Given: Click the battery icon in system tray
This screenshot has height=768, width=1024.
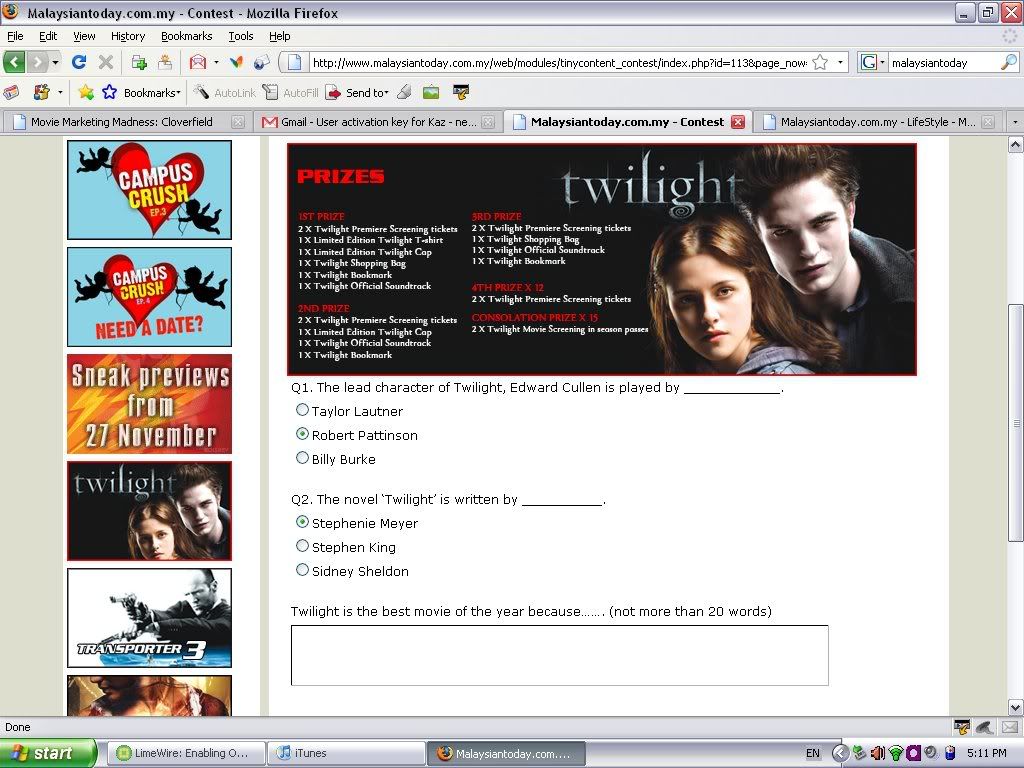Looking at the screenshot, I should [x=950, y=753].
